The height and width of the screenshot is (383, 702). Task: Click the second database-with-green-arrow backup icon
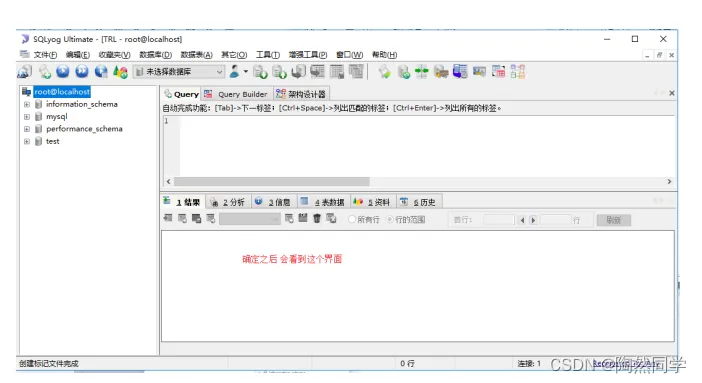pos(279,72)
